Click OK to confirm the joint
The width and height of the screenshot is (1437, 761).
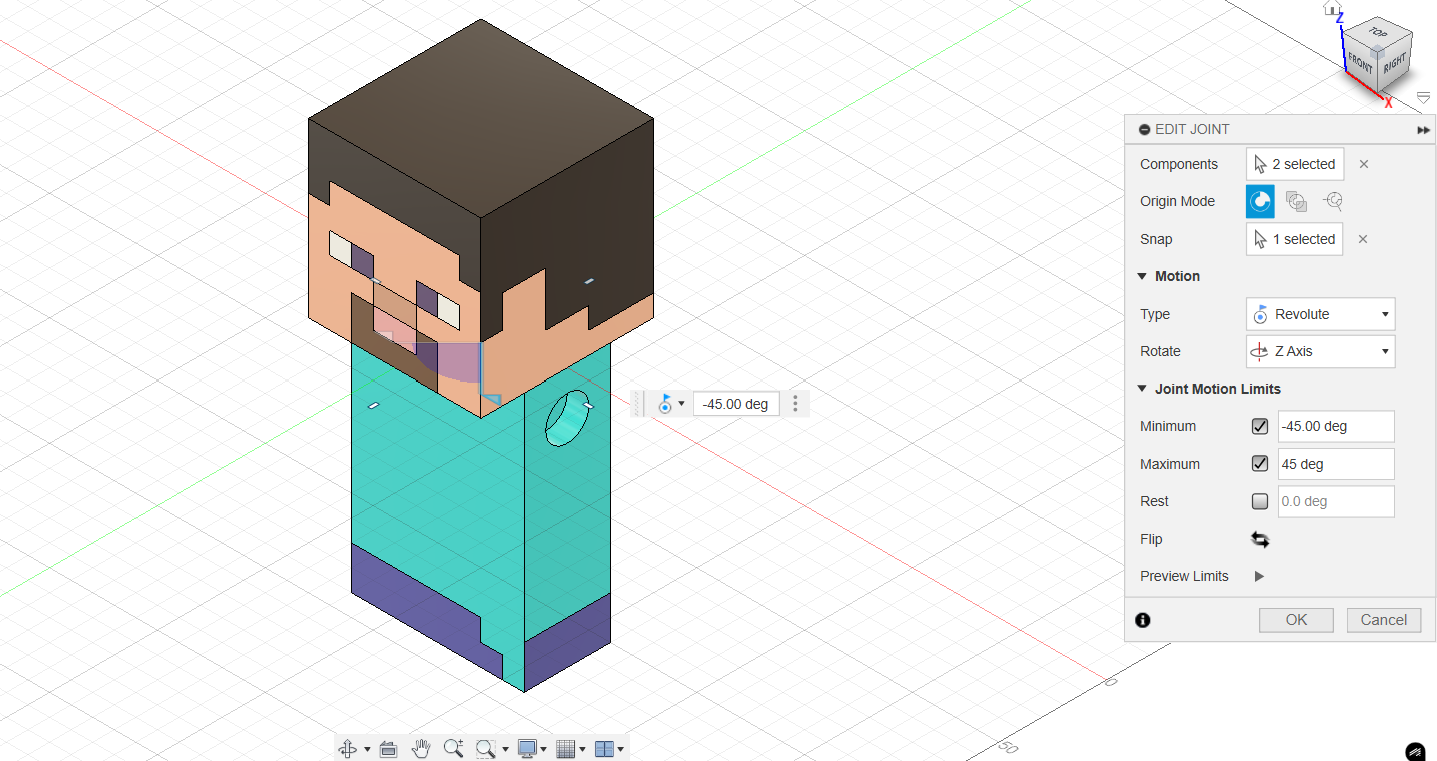pyautogui.click(x=1296, y=620)
